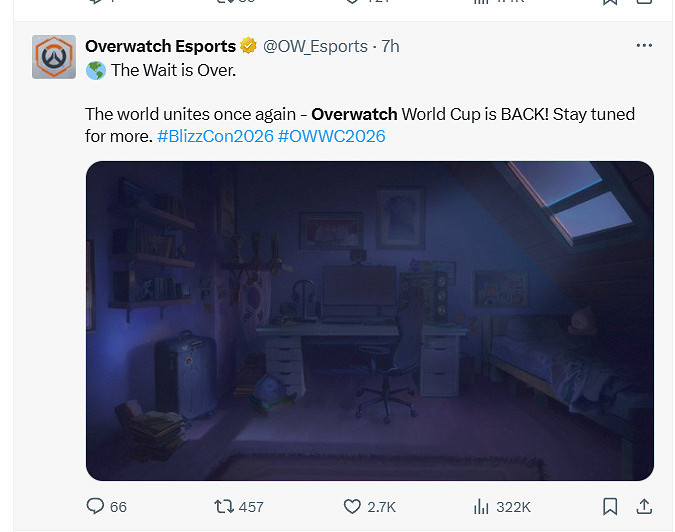
Task: Click the Overwatch Esports display name
Action: [x=160, y=46]
